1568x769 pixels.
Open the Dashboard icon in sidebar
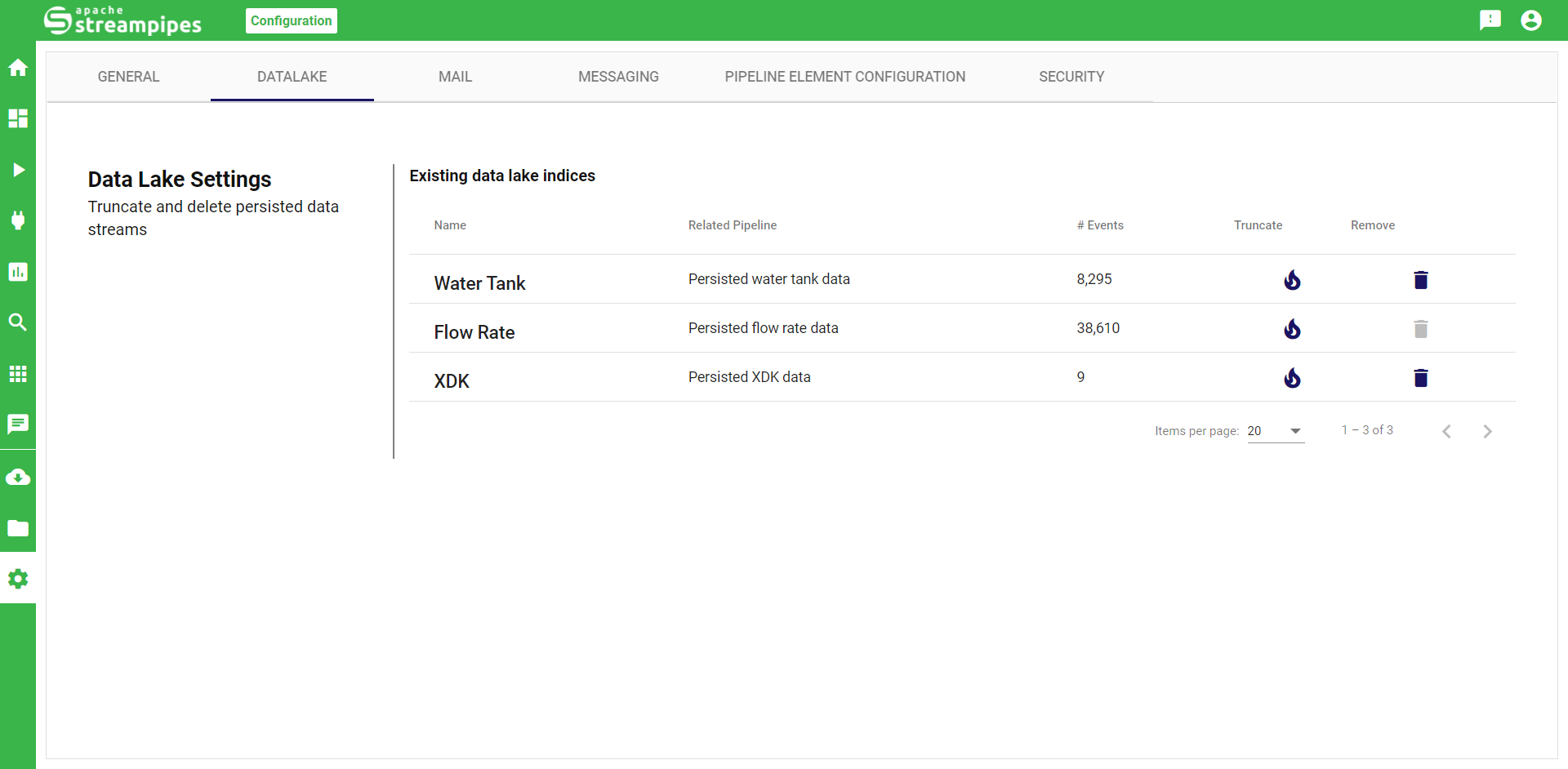[x=18, y=118]
